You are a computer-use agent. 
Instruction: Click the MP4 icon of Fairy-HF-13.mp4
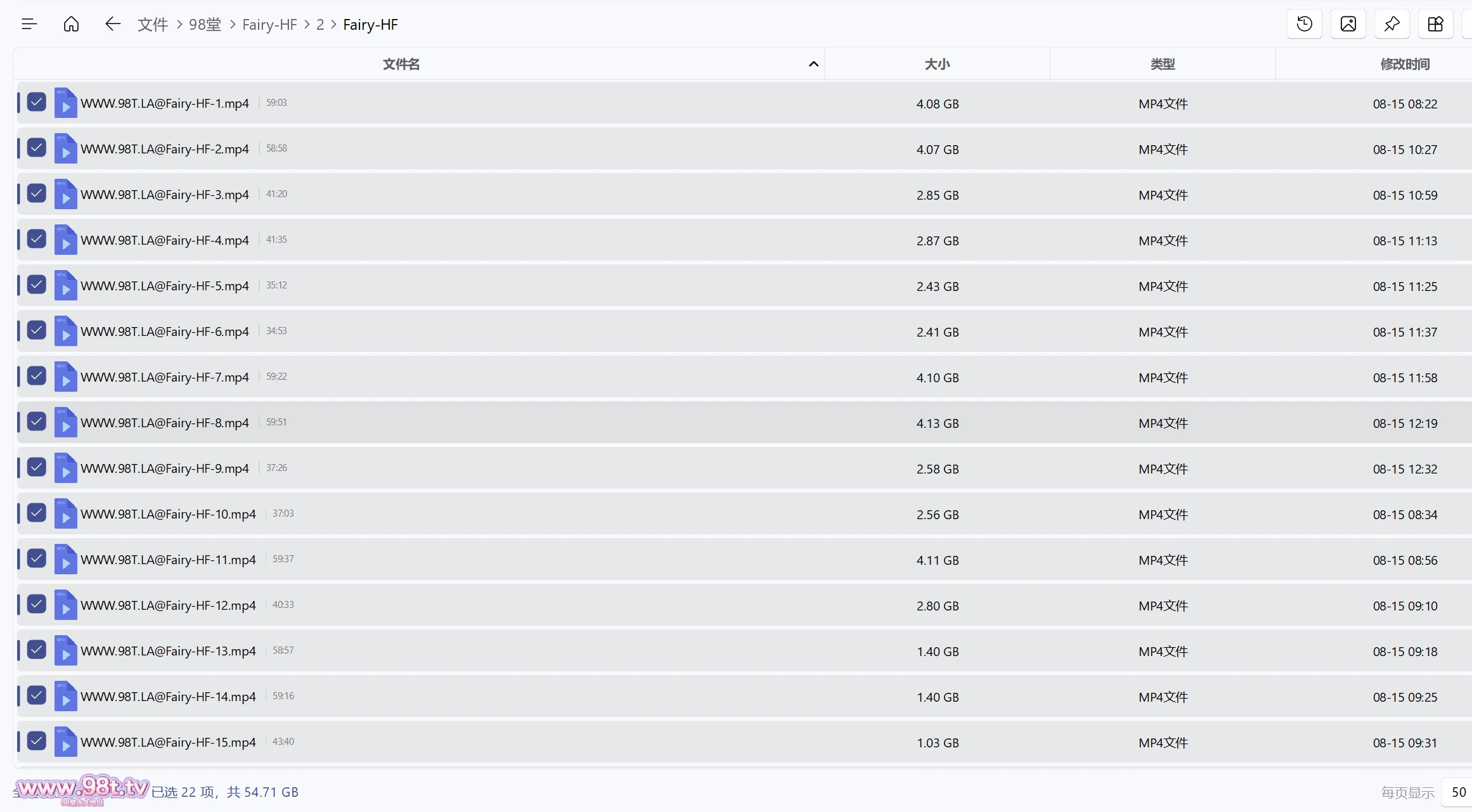tap(65, 650)
